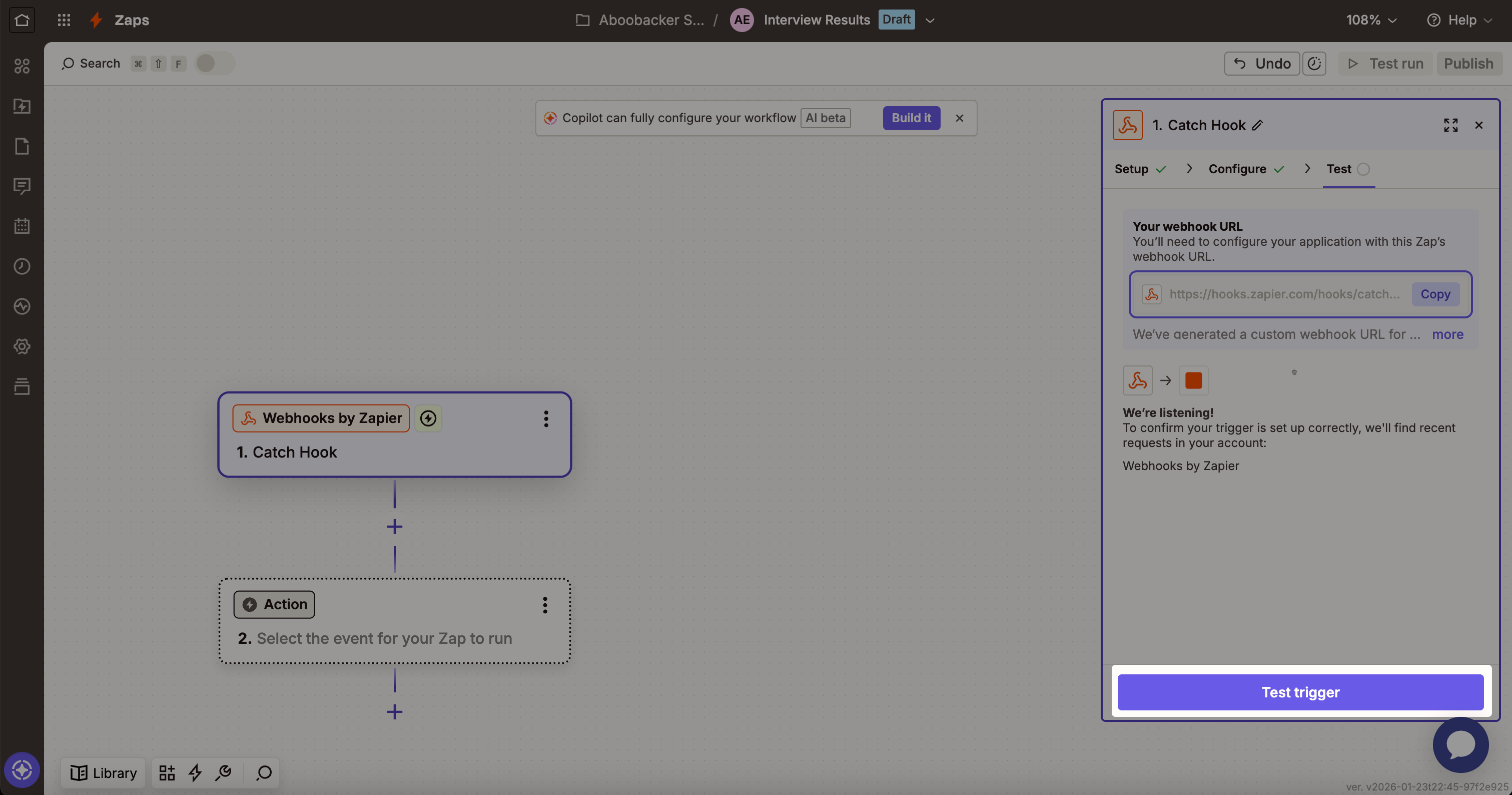Stop listening using the red square button
1512x795 pixels.
(1193, 380)
